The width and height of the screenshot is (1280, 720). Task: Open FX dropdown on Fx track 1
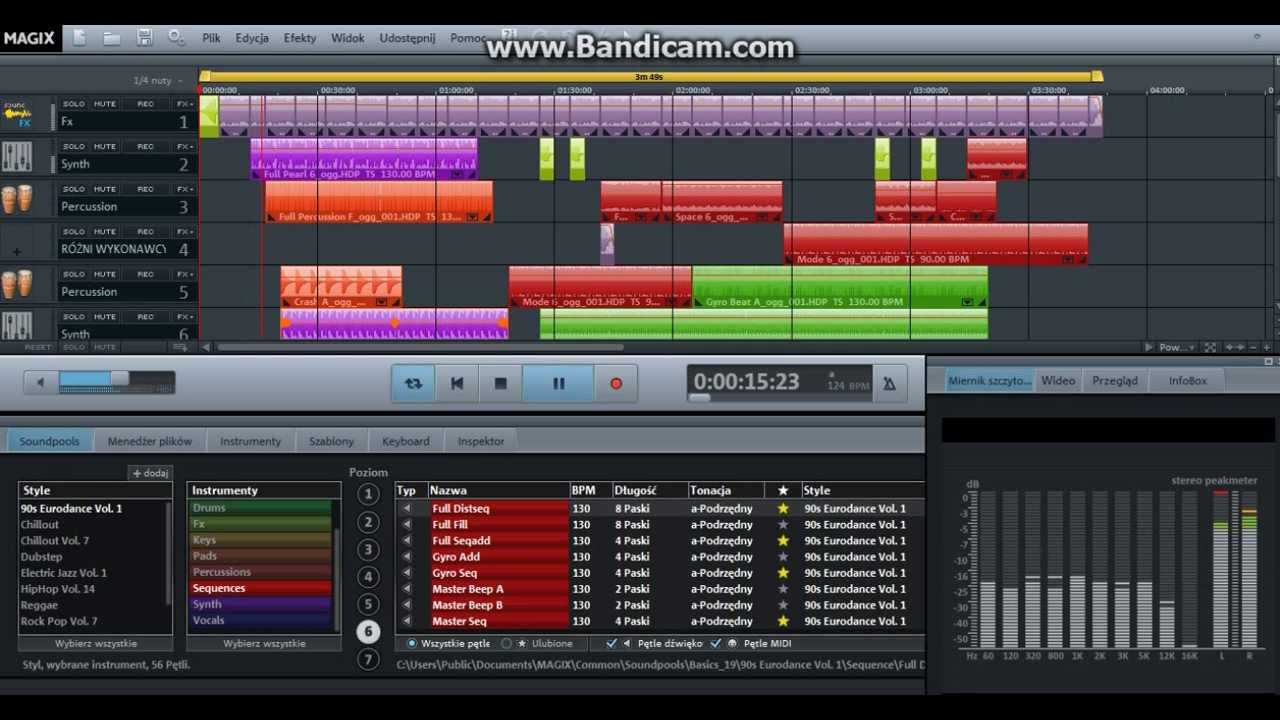pyautogui.click(x=185, y=104)
